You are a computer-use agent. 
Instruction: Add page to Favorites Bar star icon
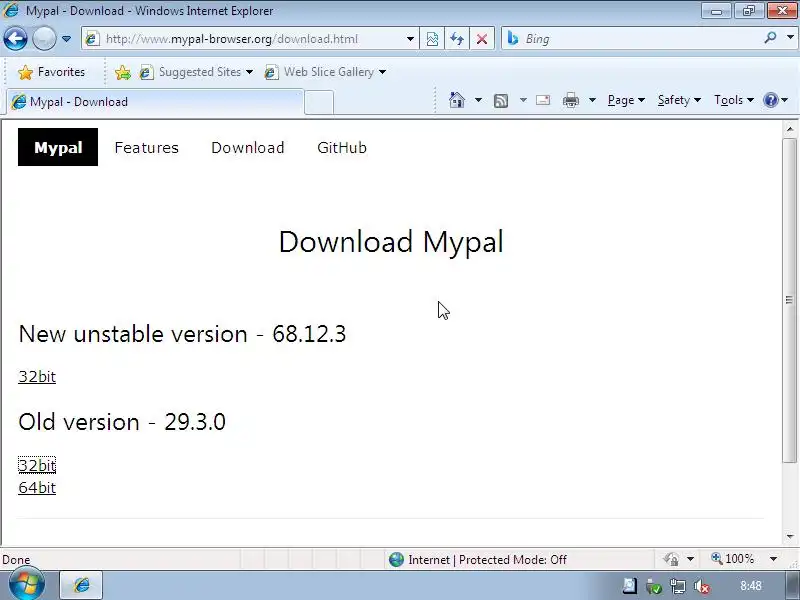122,72
